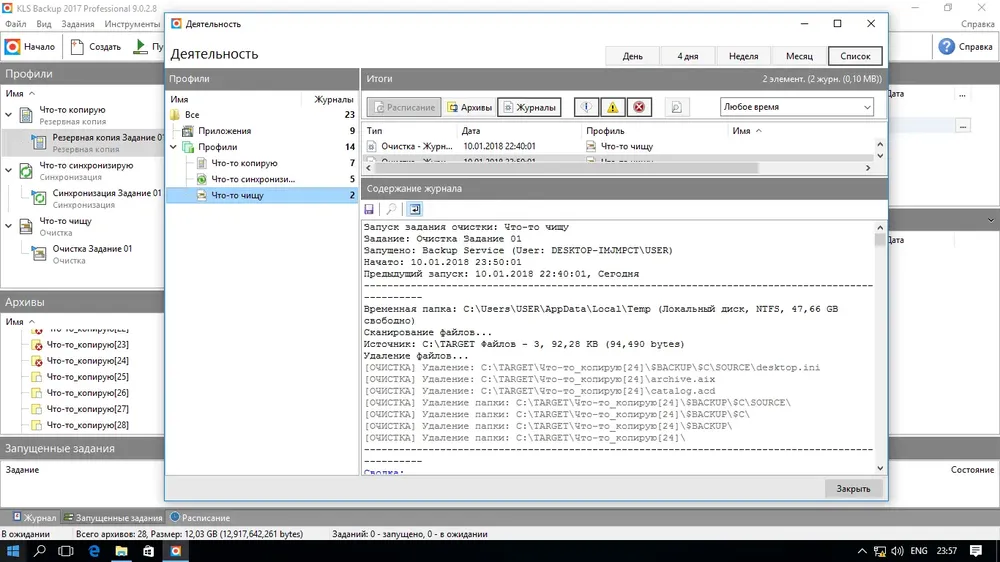Click the save log floppy disk icon
The height and width of the screenshot is (562, 1000).
click(x=369, y=209)
